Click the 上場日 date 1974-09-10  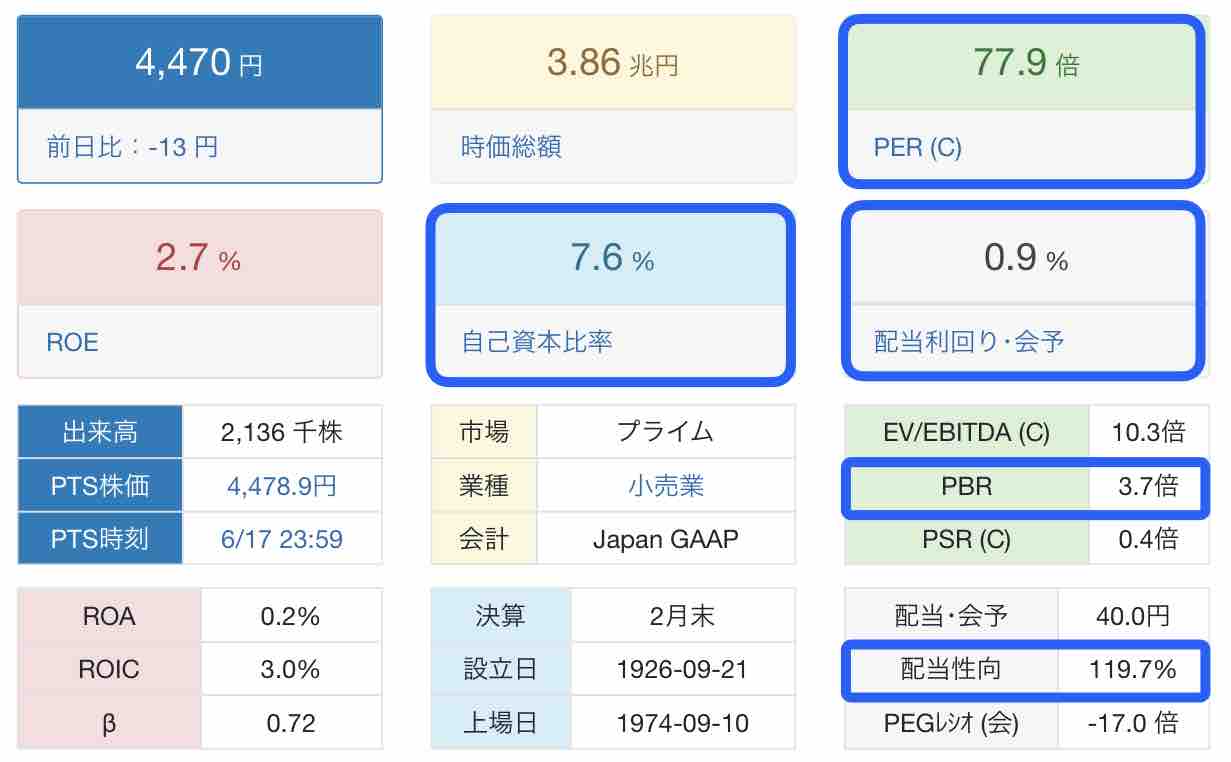point(683,722)
